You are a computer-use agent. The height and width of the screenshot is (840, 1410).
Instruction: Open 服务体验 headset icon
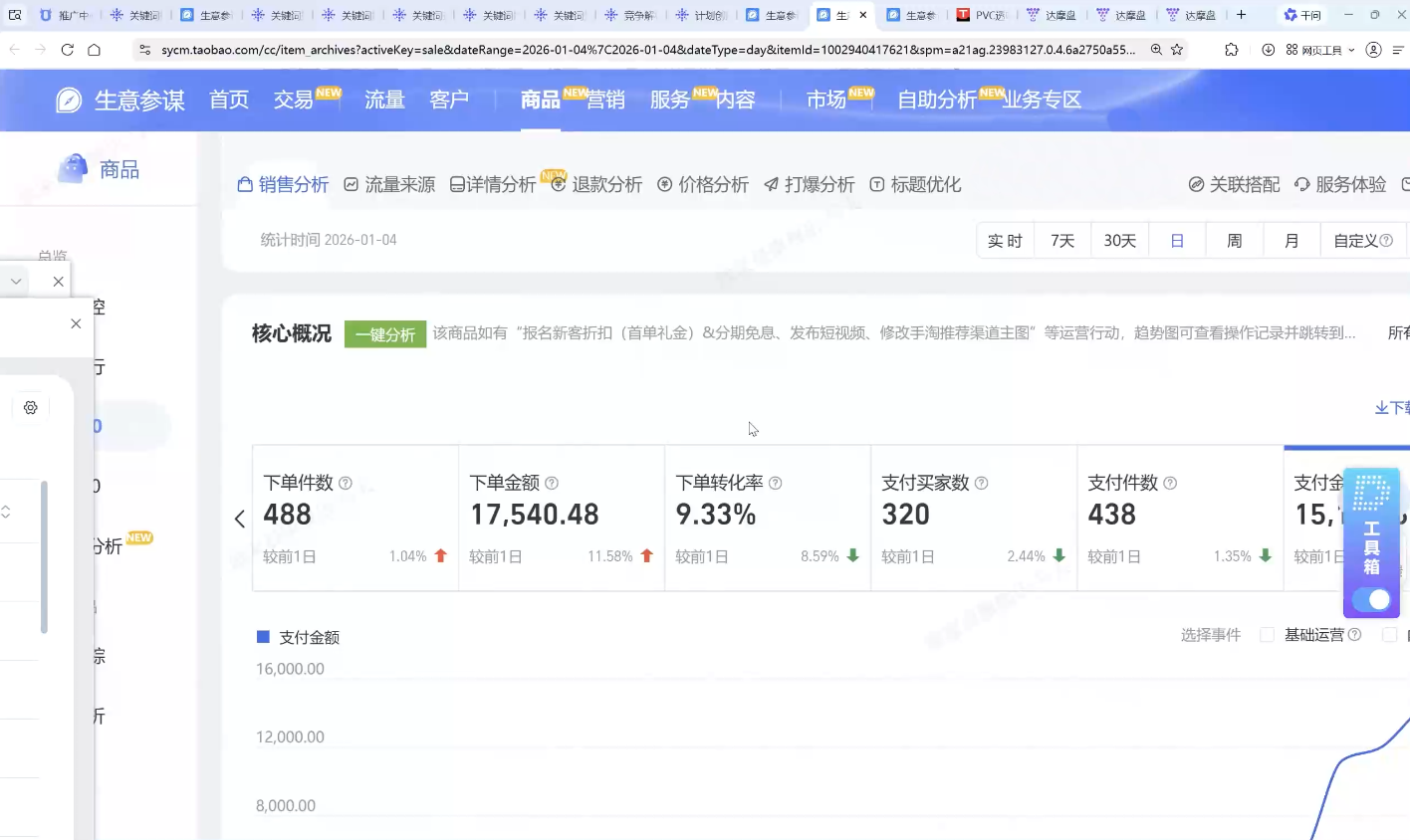click(x=1339, y=184)
